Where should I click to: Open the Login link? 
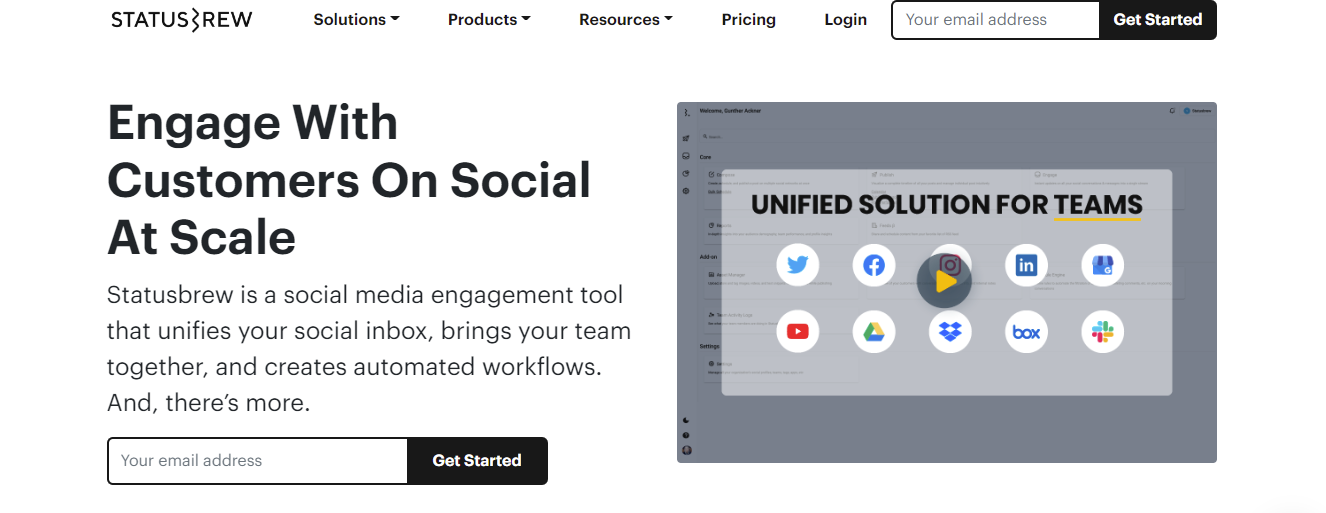click(845, 20)
